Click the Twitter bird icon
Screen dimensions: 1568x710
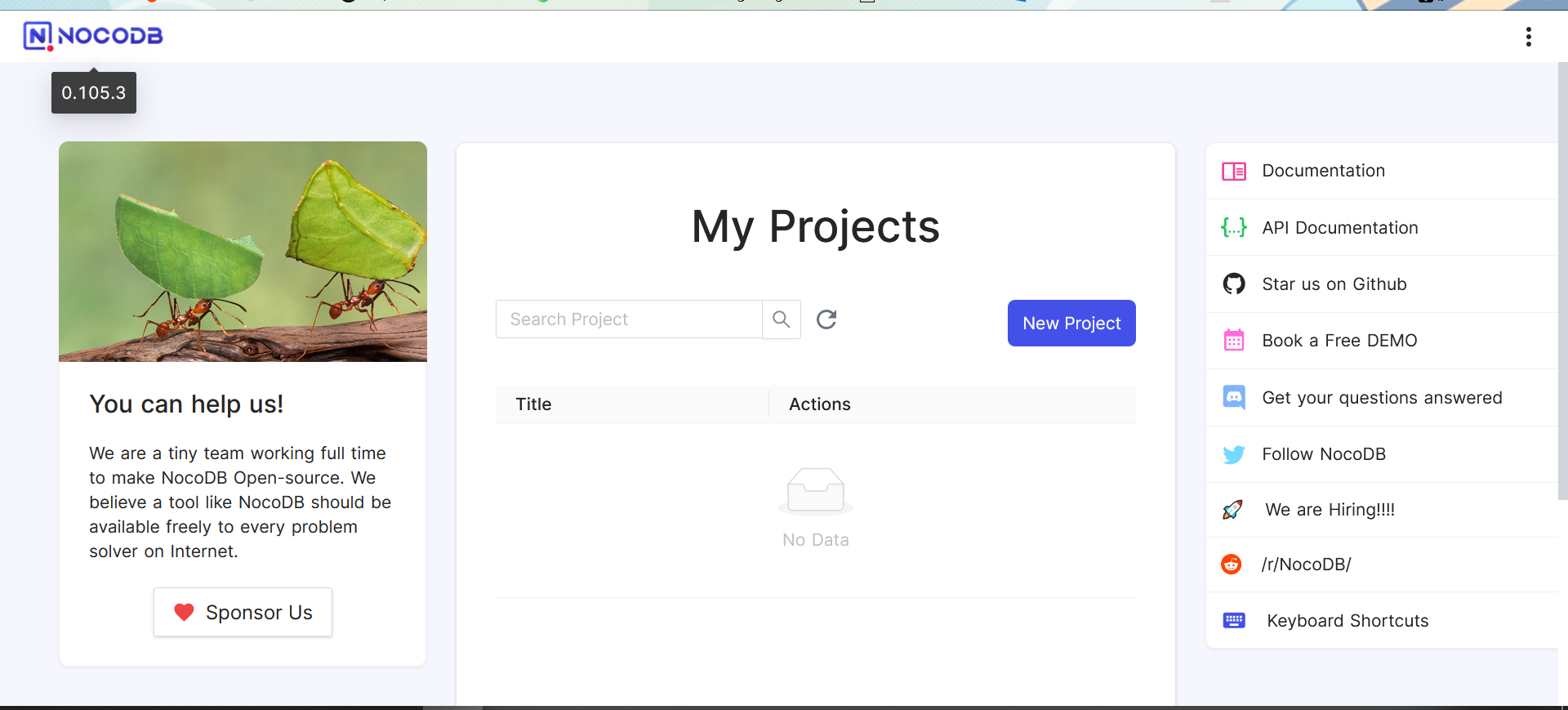pos(1233,454)
